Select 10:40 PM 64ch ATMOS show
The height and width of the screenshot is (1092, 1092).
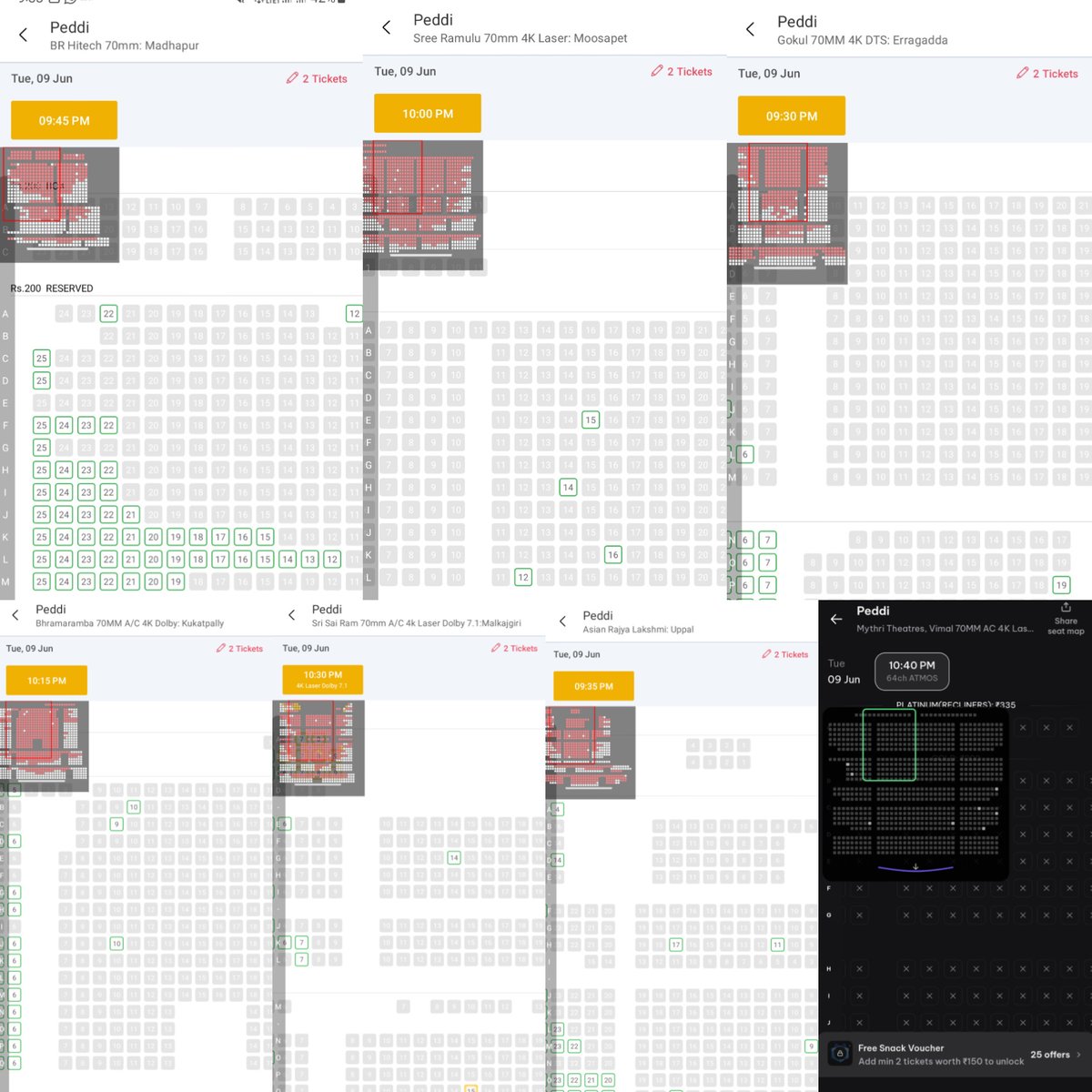(x=912, y=671)
